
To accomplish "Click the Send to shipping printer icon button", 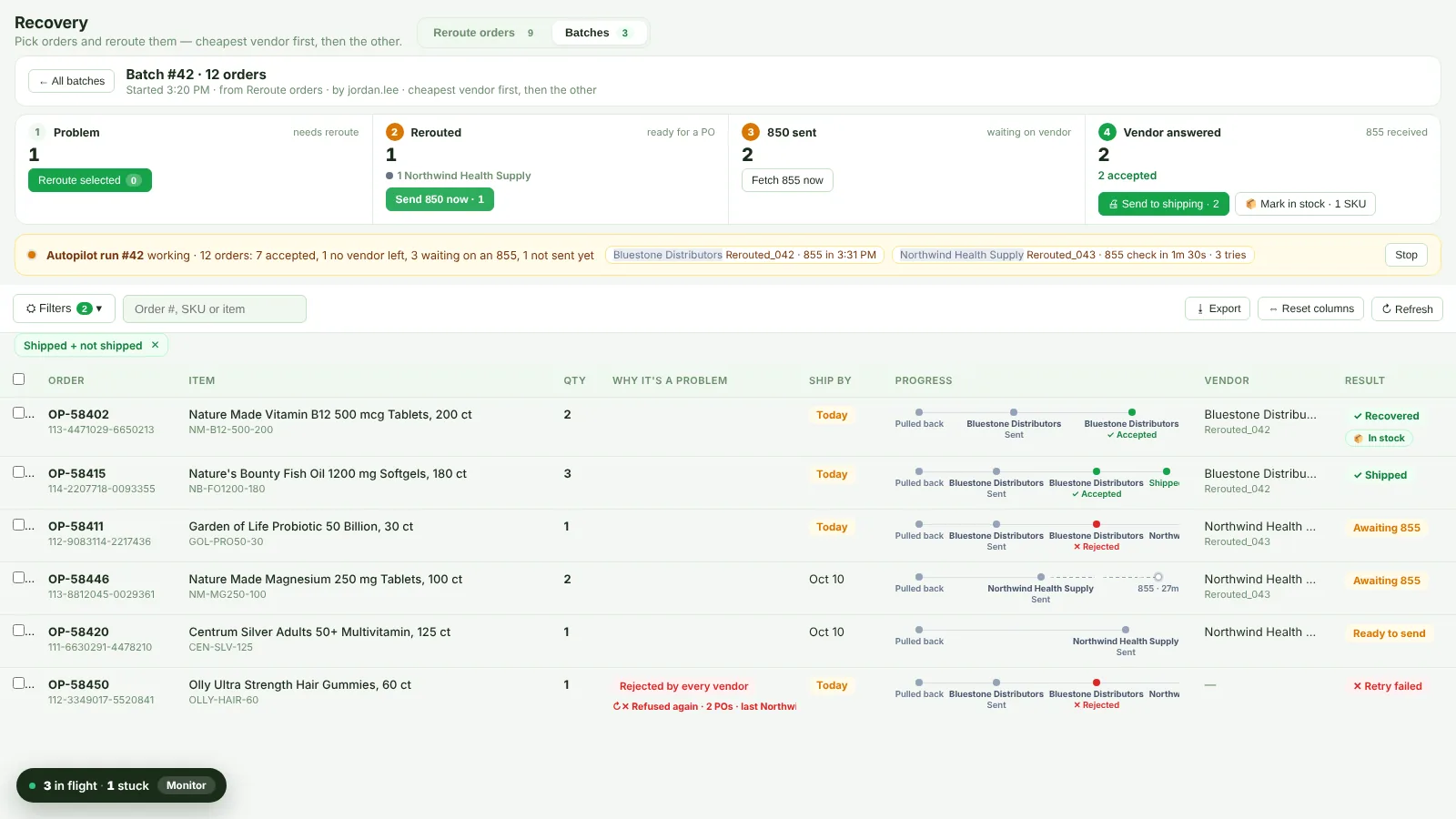I will pyautogui.click(x=1163, y=204).
